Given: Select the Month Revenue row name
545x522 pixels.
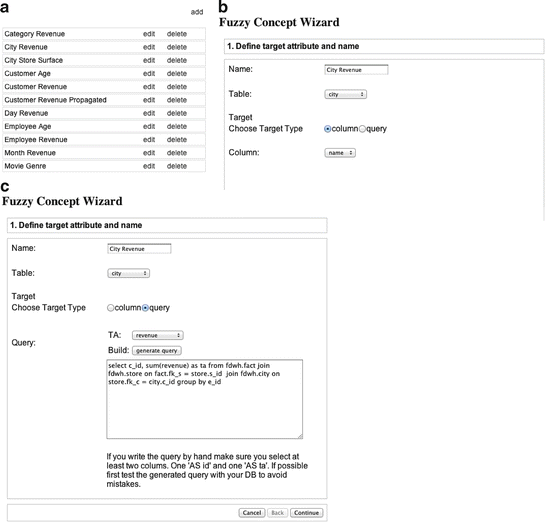Looking at the screenshot, I should click(30, 153).
